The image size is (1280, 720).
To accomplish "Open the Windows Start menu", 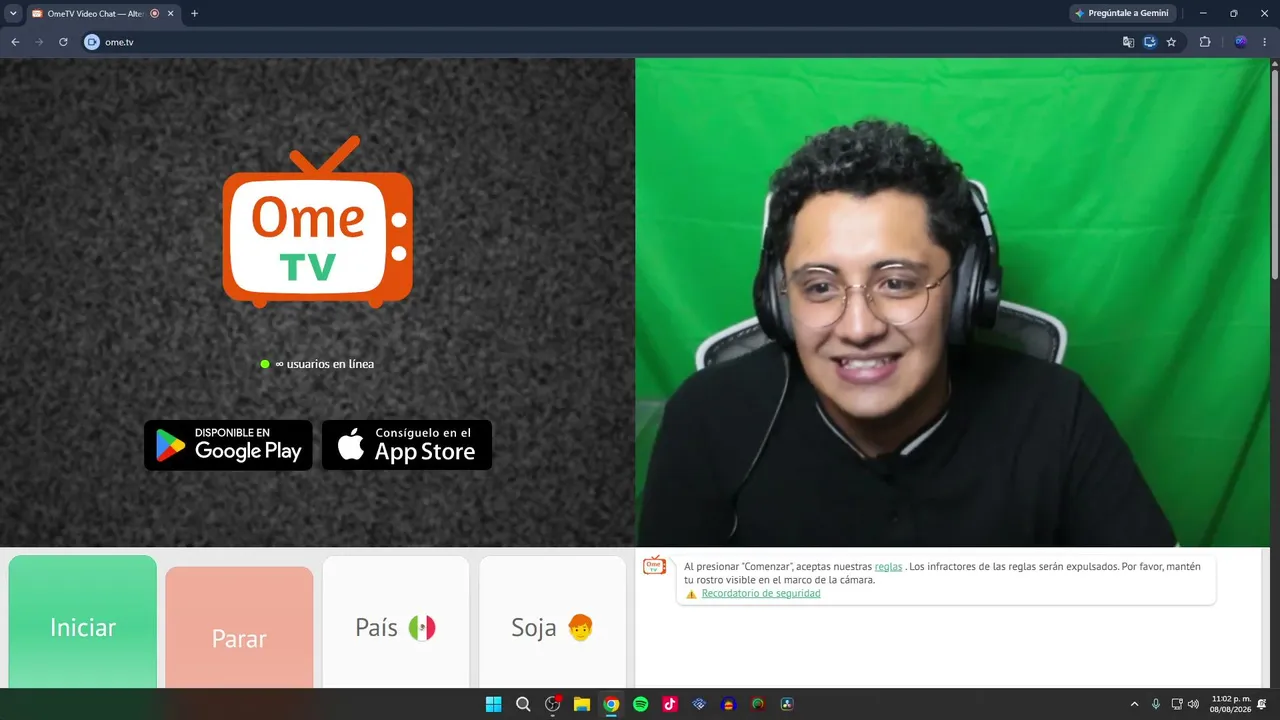I will (x=493, y=704).
